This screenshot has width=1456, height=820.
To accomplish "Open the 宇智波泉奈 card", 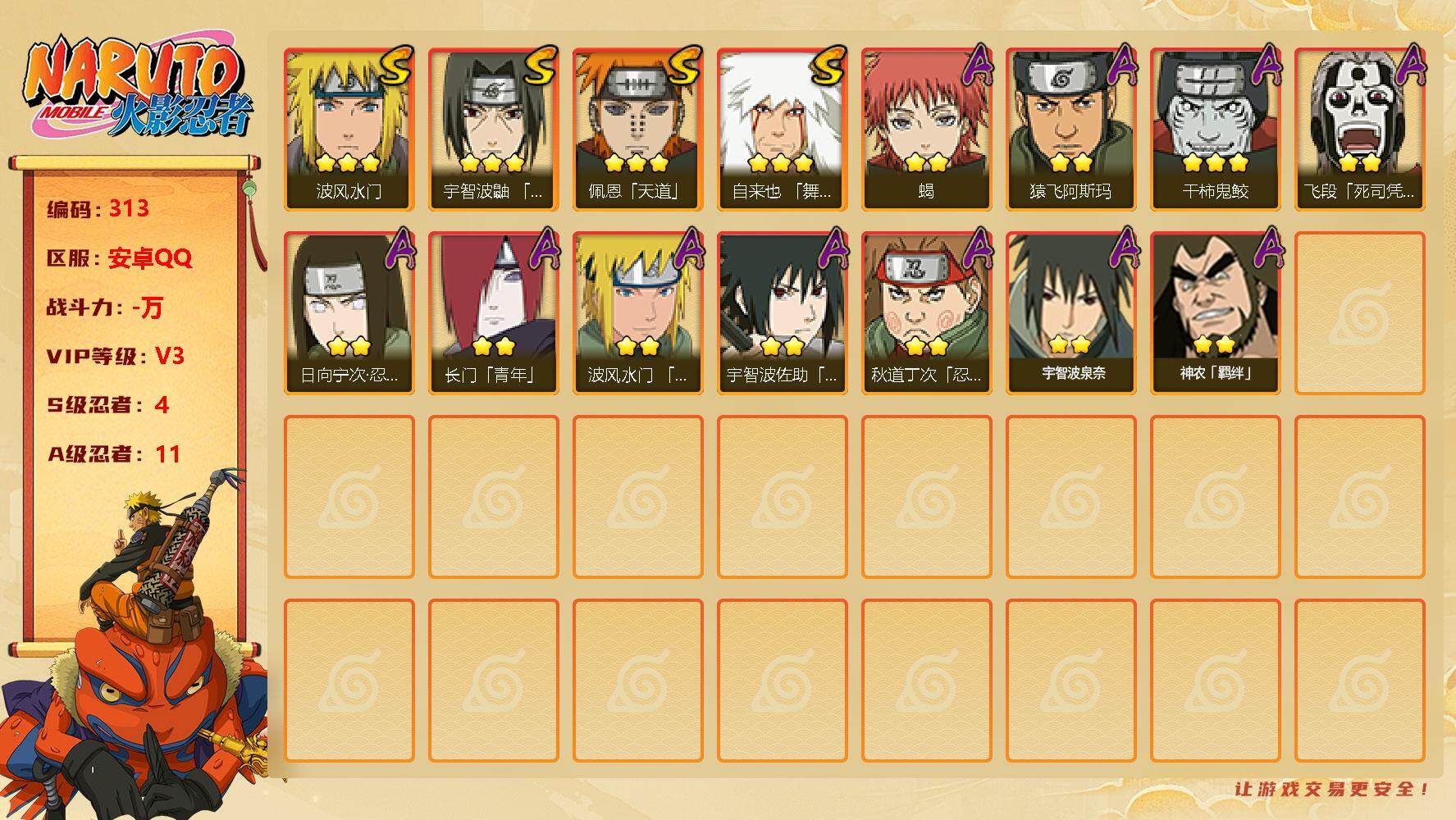I will point(1071,313).
